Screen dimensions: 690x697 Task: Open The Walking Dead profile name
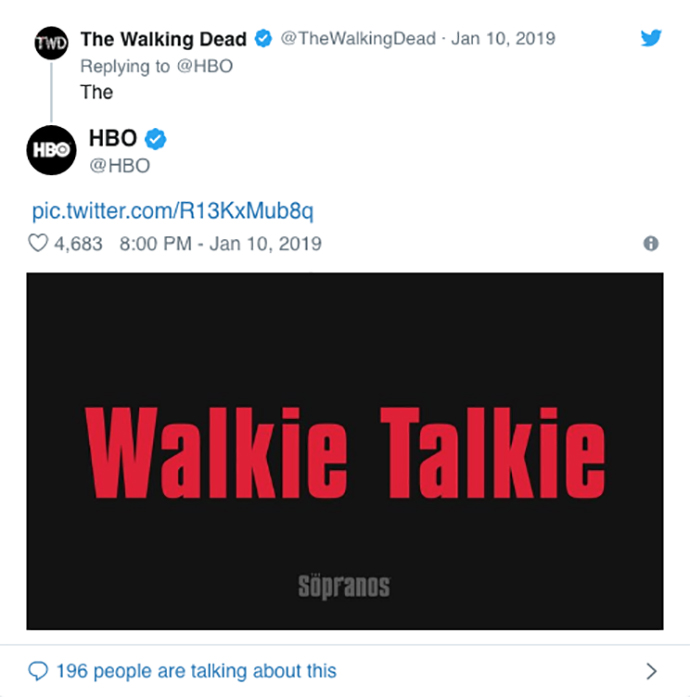(163, 39)
